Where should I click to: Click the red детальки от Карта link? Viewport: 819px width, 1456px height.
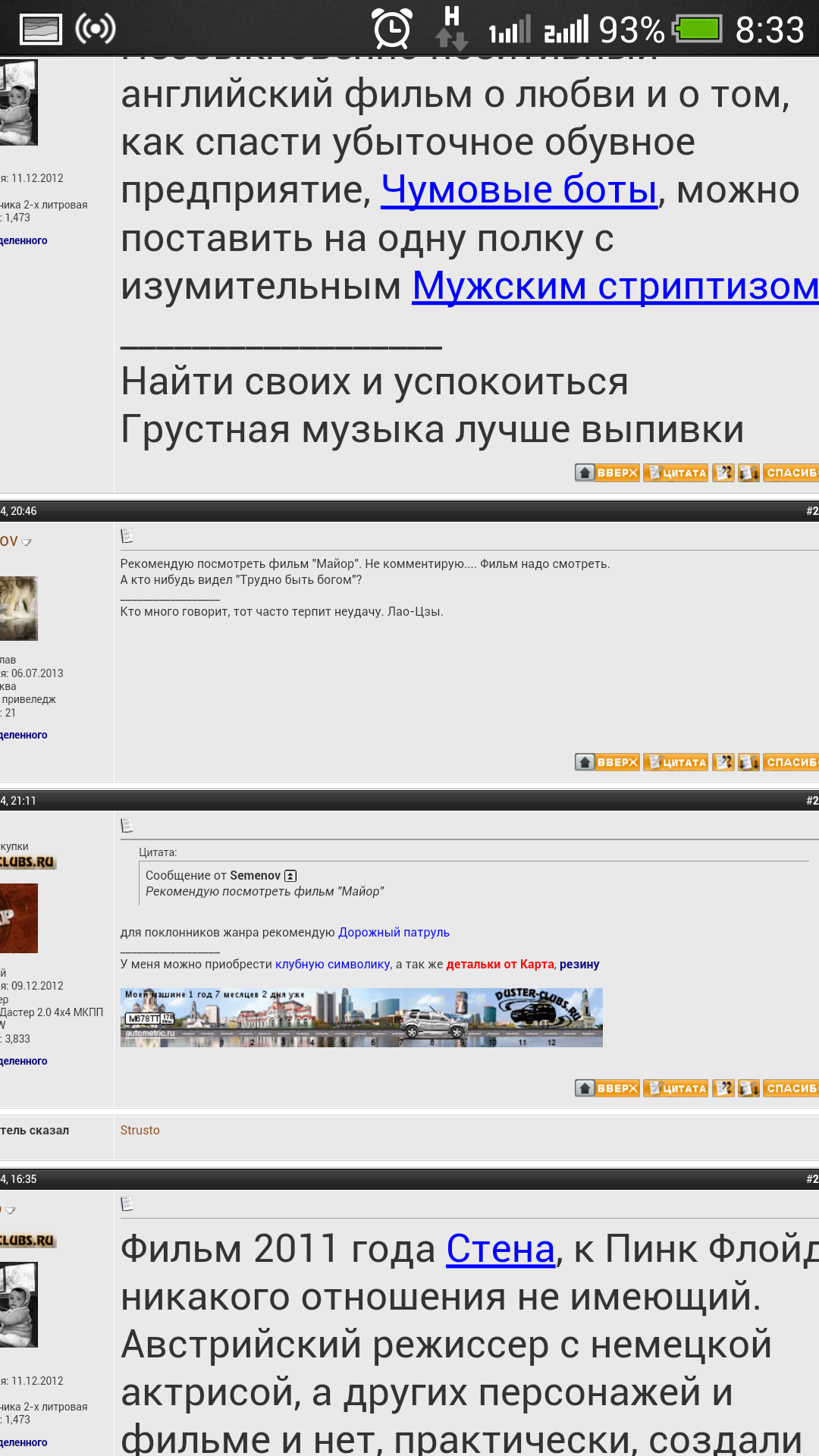click(x=500, y=964)
